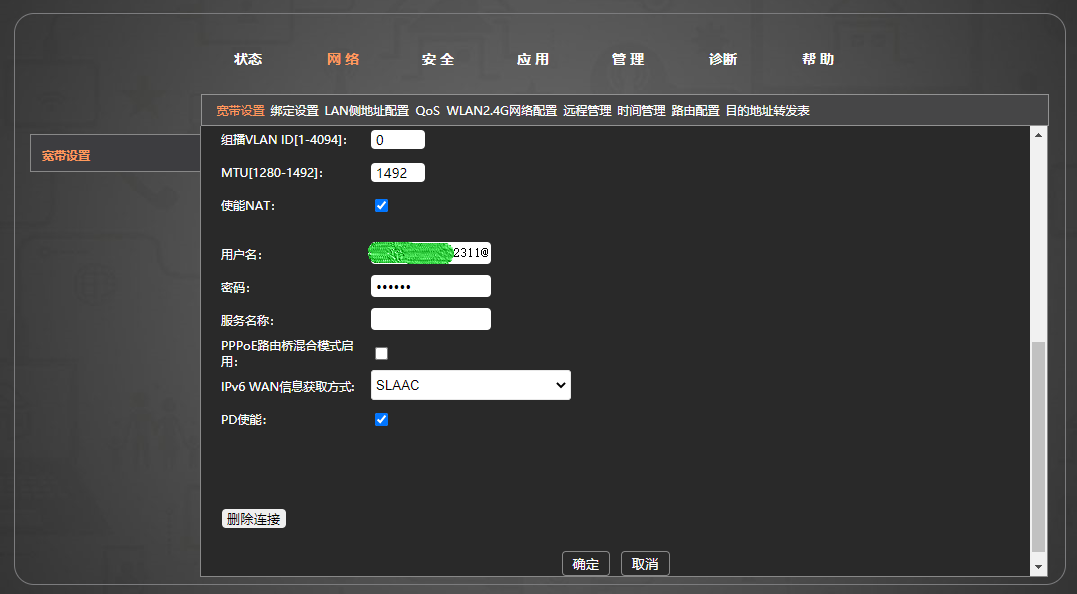Switch to the 状态 menu

click(247, 59)
